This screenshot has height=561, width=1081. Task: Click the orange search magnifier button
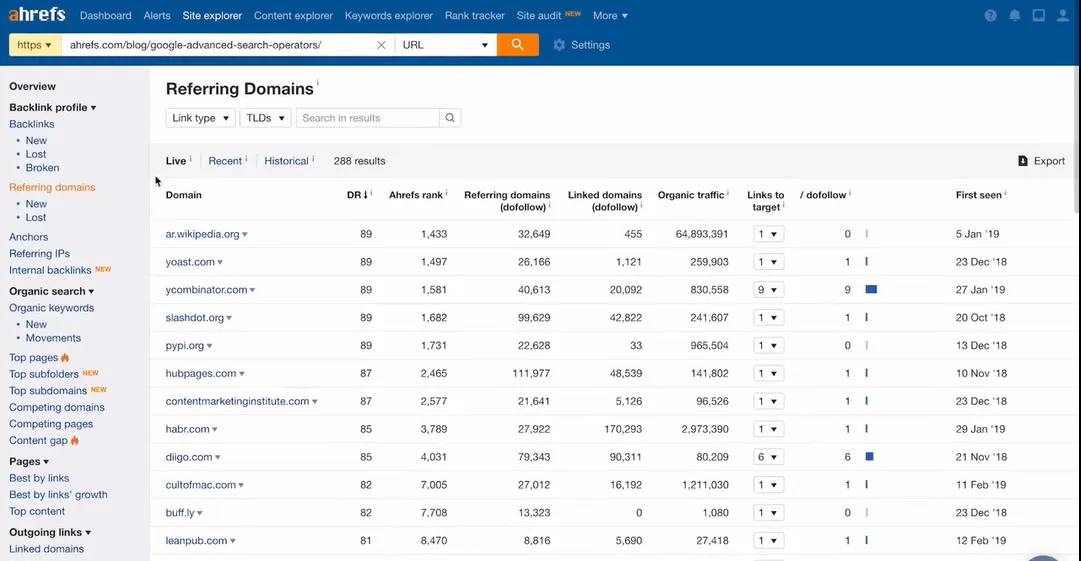pos(517,45)
